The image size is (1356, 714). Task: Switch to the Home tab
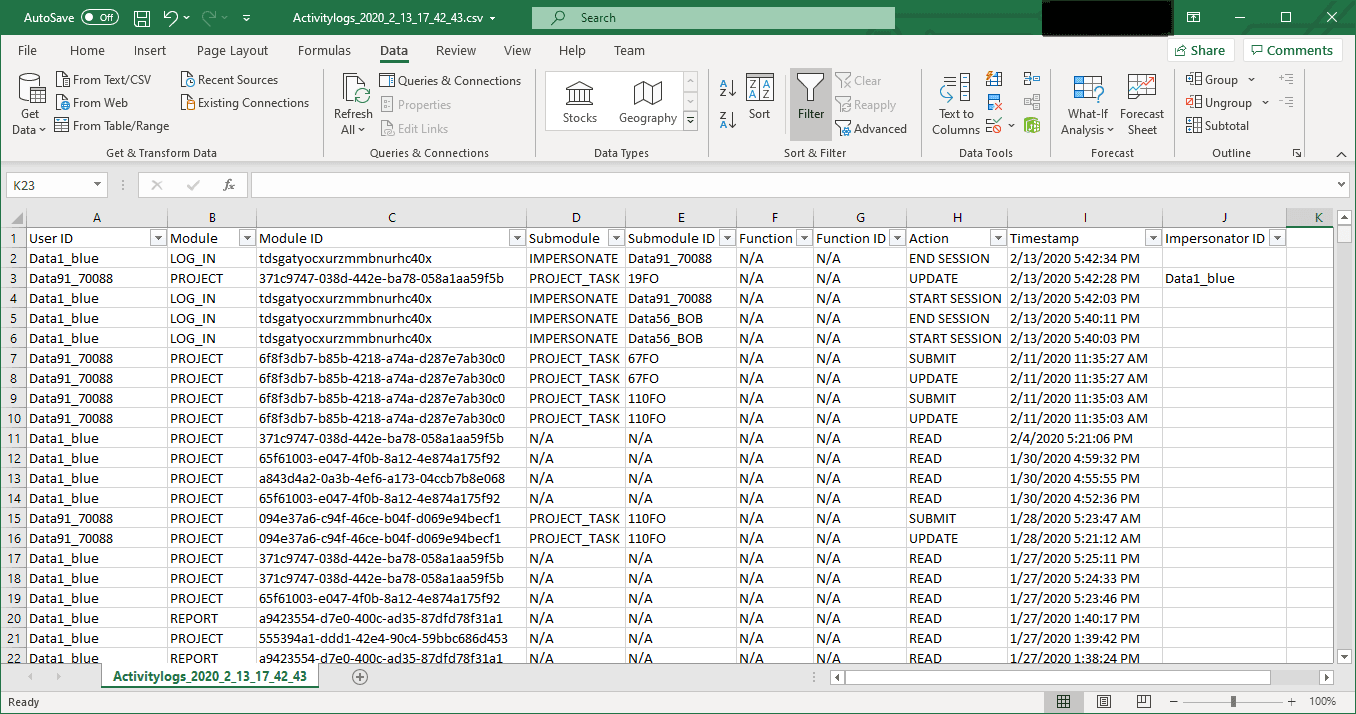pos(87,51)
